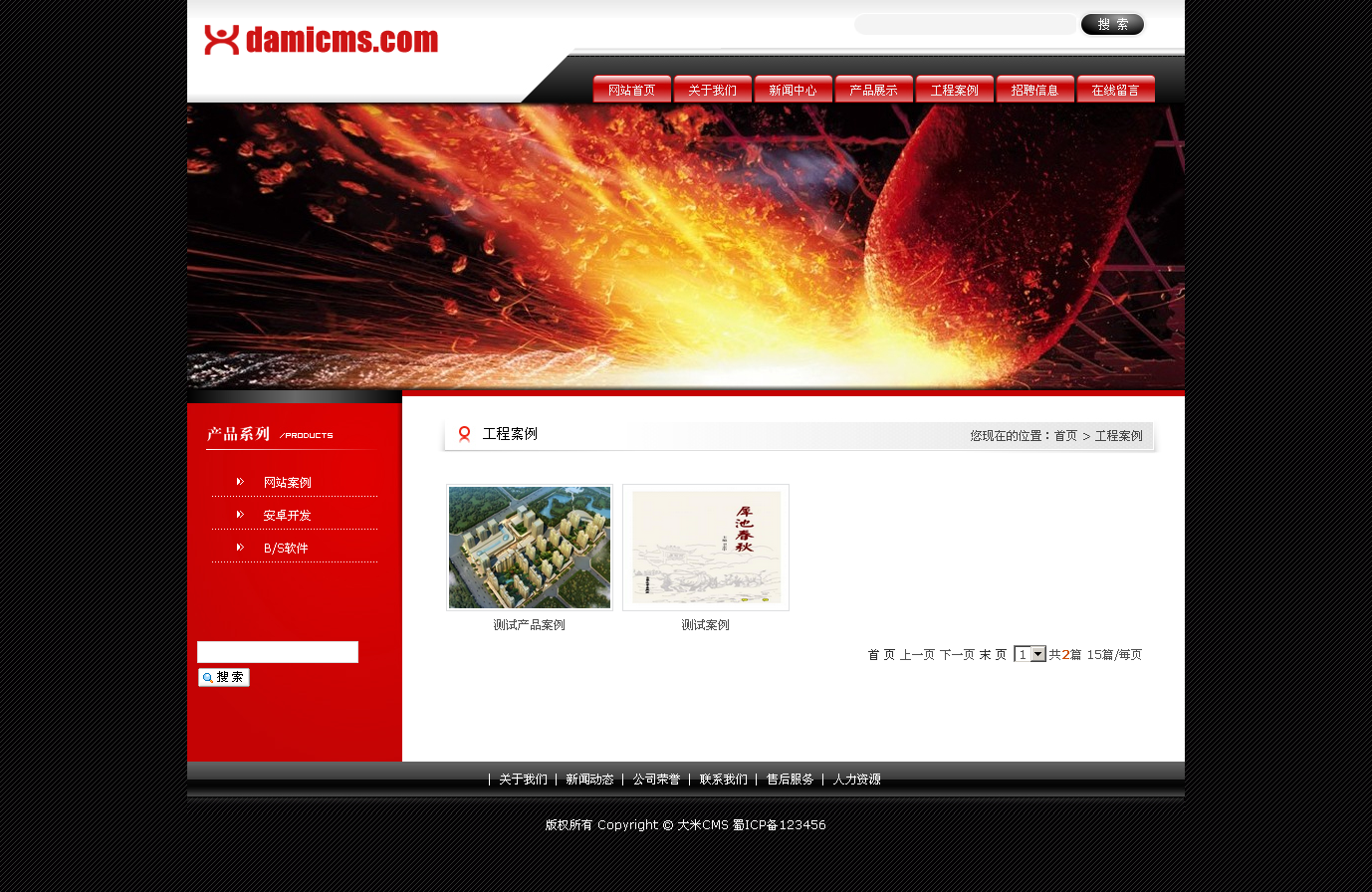Screen dimensions: 1372x892
Task: Click footer link 人力资源
Action: 857,780
